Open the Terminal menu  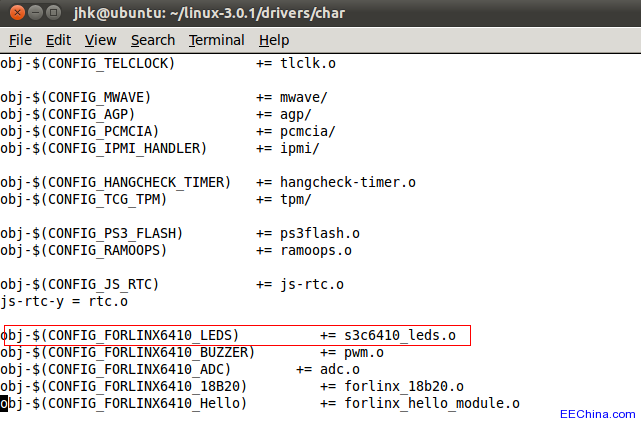click(x=216, y=40)
